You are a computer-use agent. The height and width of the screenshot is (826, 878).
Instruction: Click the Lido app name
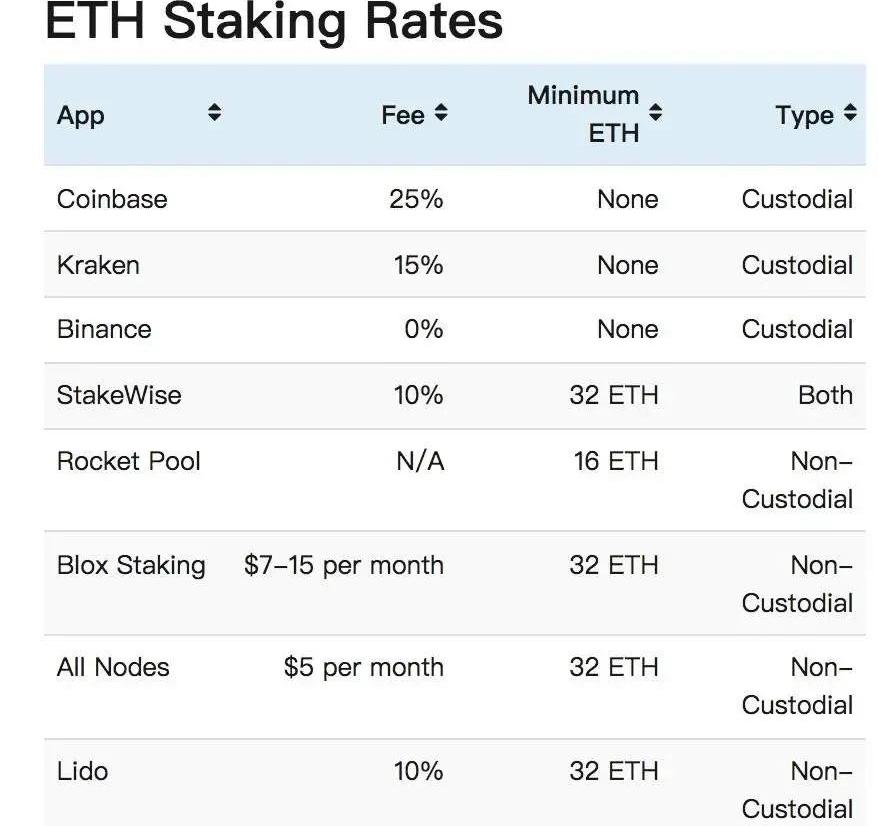point(82,771)
